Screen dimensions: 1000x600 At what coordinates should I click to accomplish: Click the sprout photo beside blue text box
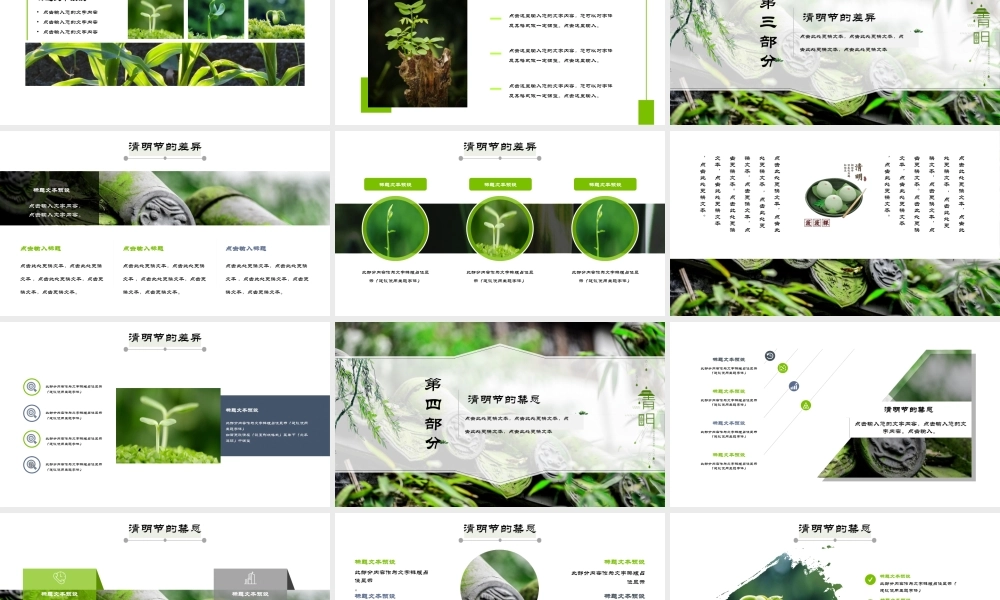168,425
